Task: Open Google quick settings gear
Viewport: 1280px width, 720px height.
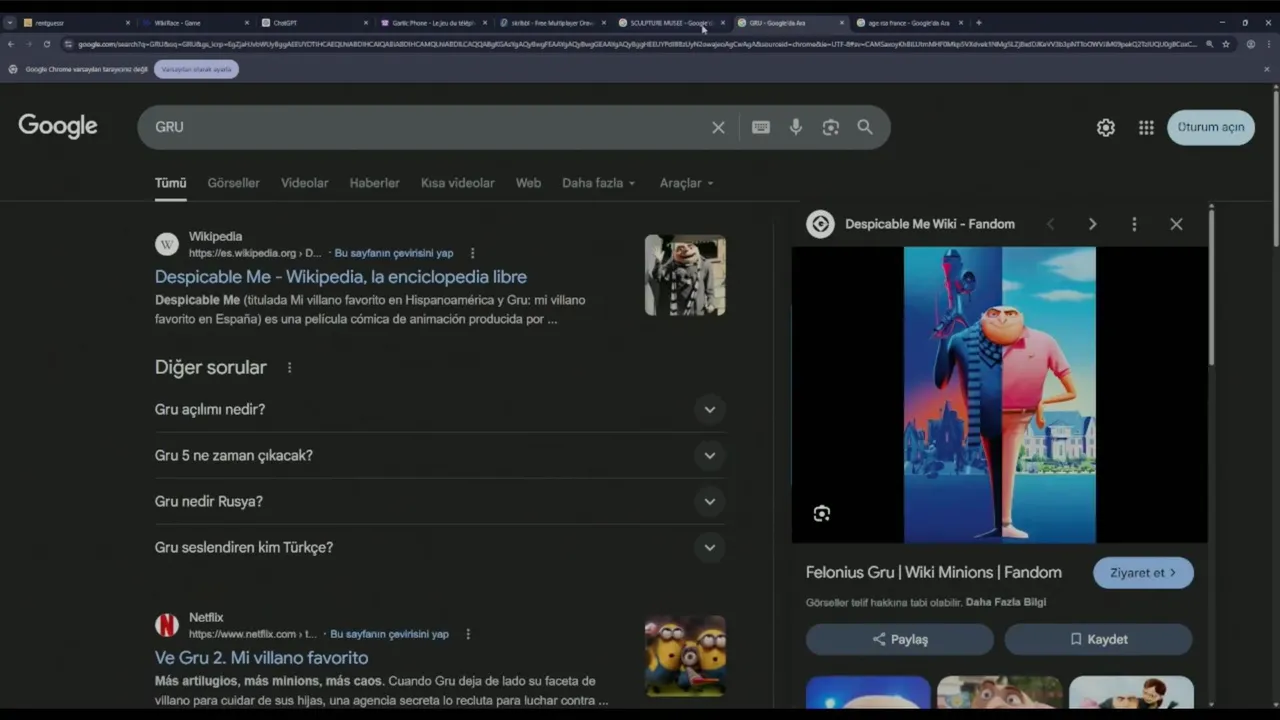Action: 1106,127
